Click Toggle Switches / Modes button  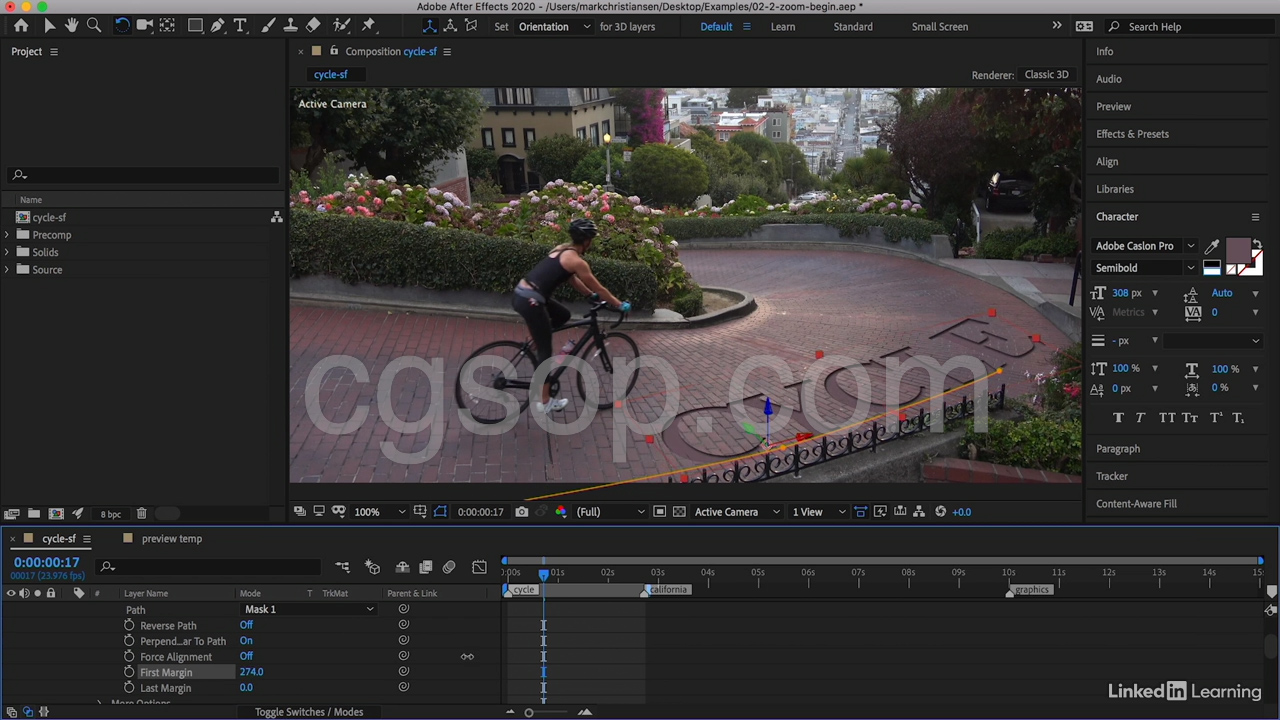[309, 712]
